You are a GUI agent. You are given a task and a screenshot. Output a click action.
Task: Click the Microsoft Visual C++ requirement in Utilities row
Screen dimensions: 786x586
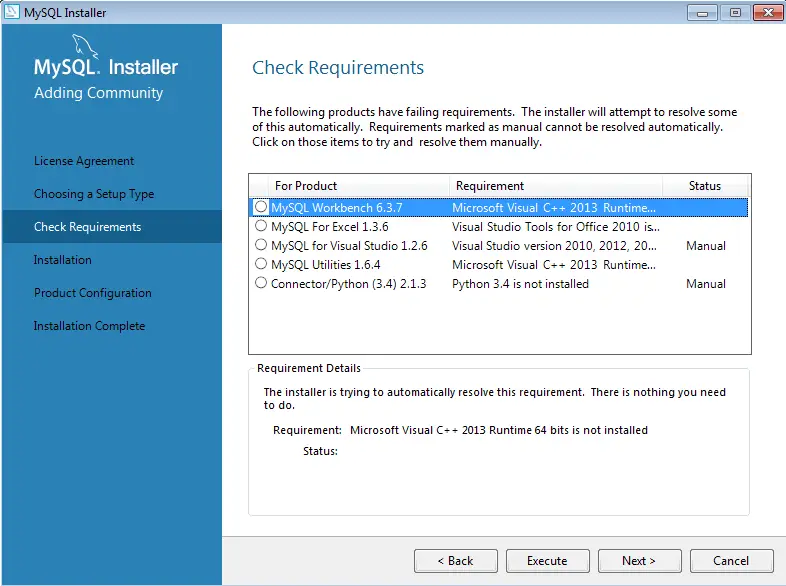pyautogui.click(x=553, y=265)
